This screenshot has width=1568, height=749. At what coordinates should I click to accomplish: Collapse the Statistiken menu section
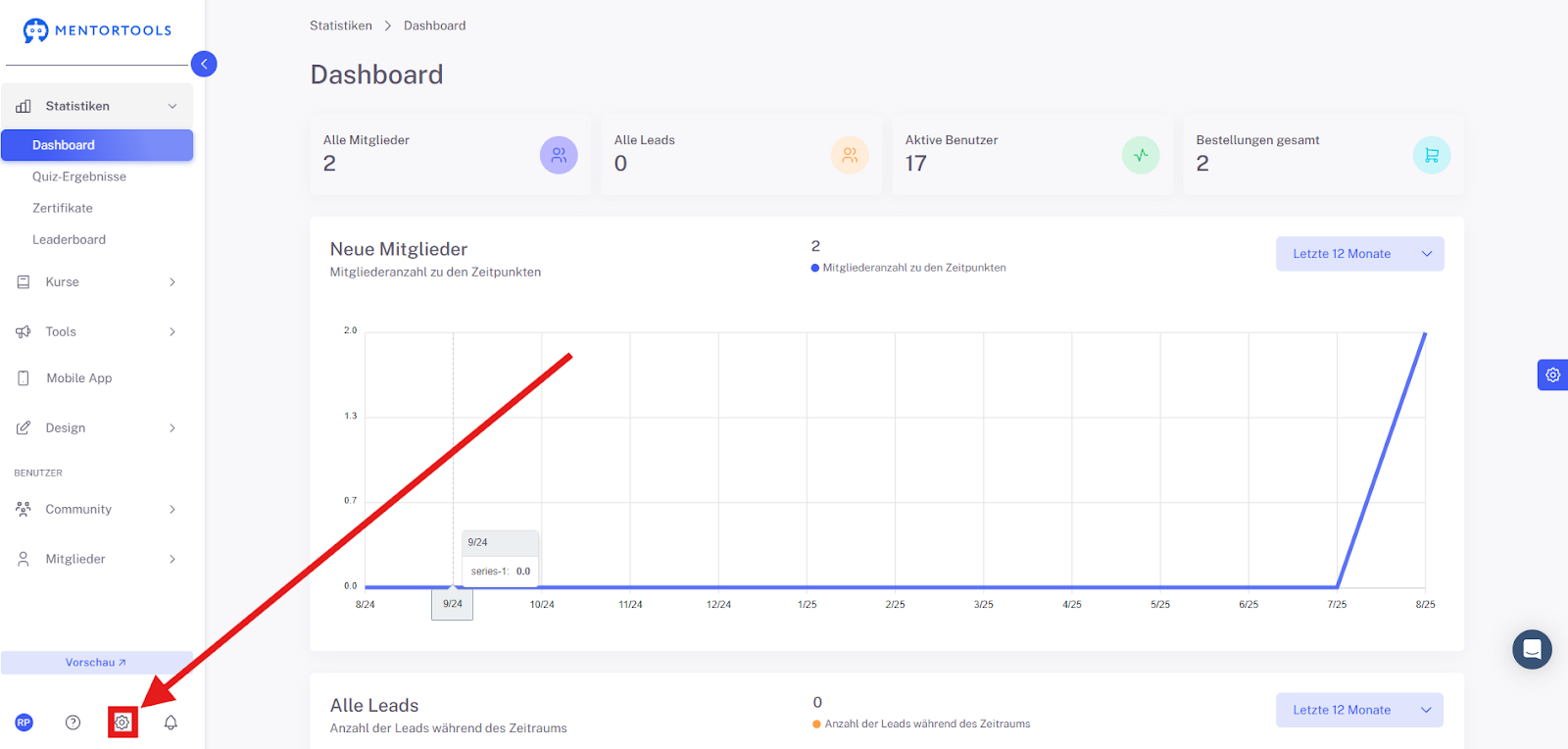tap(172, 106)
